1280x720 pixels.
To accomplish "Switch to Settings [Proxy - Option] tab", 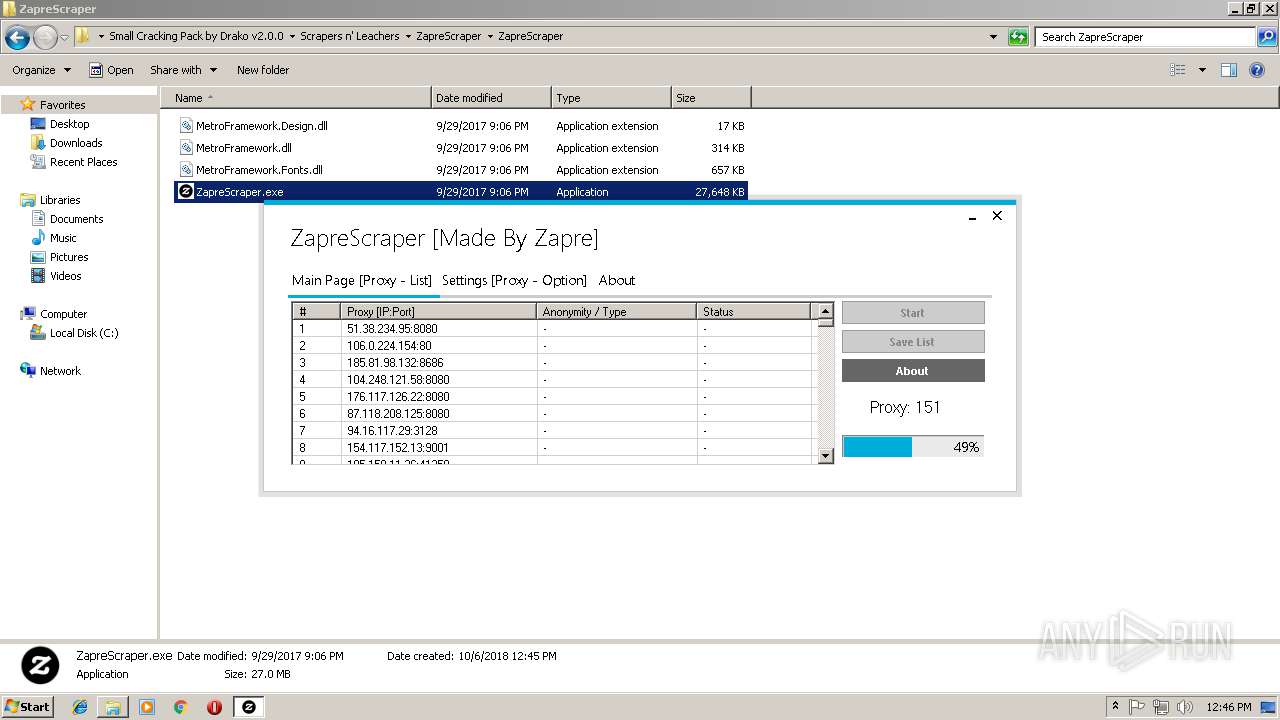I will [514, 281].
